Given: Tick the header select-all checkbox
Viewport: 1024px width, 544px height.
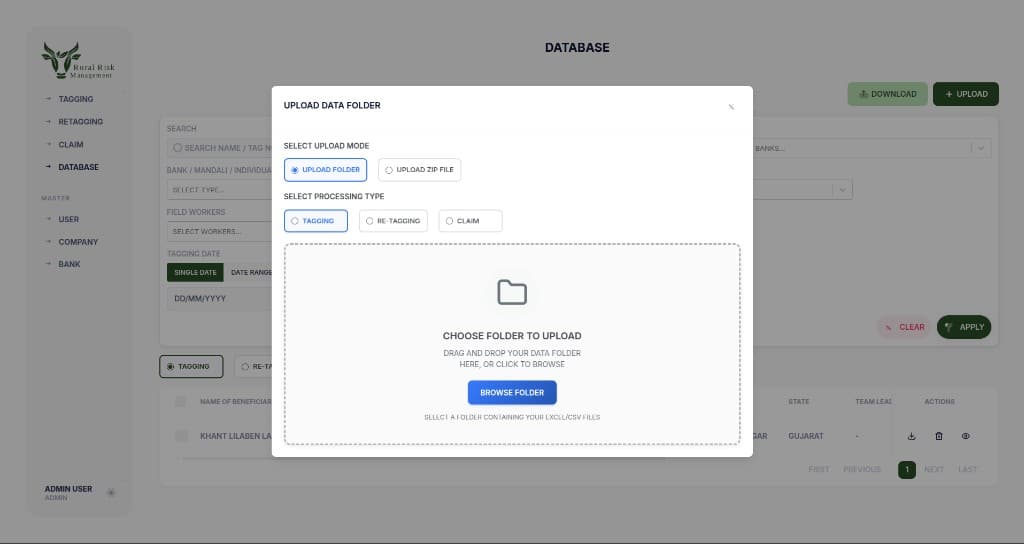Looking at the screenshot, I should 180,402.
